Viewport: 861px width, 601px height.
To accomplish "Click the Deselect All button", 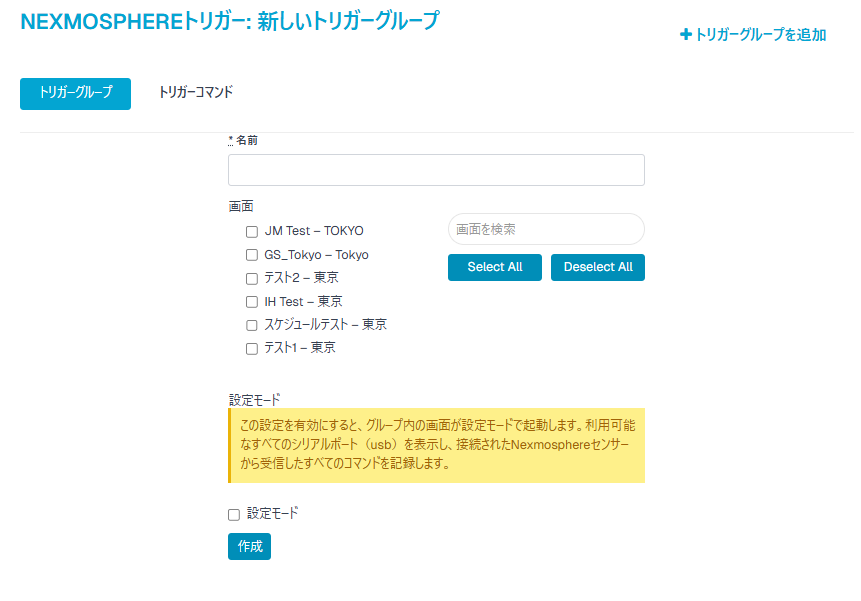I will 597,267.
